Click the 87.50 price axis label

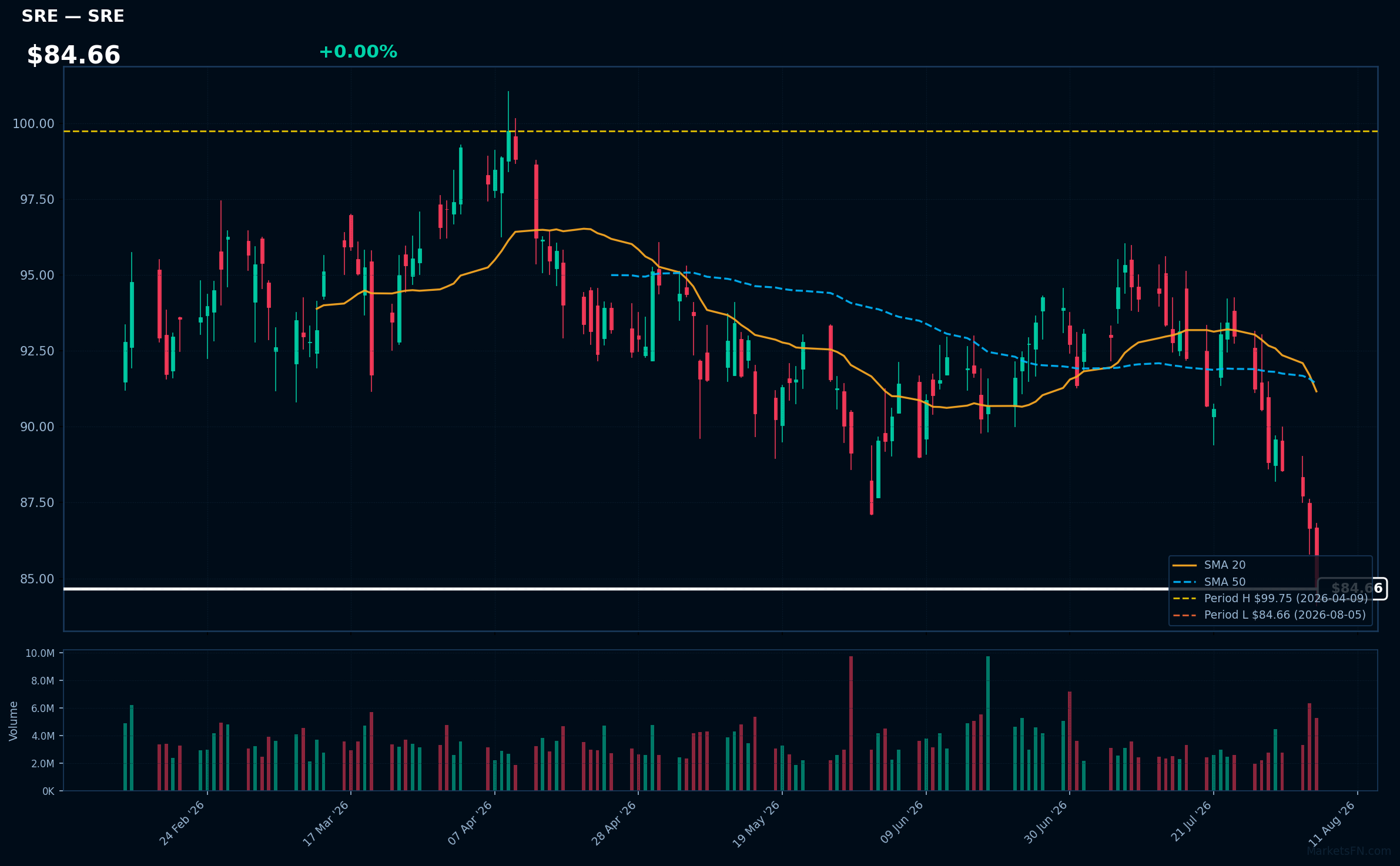point(37,503)
